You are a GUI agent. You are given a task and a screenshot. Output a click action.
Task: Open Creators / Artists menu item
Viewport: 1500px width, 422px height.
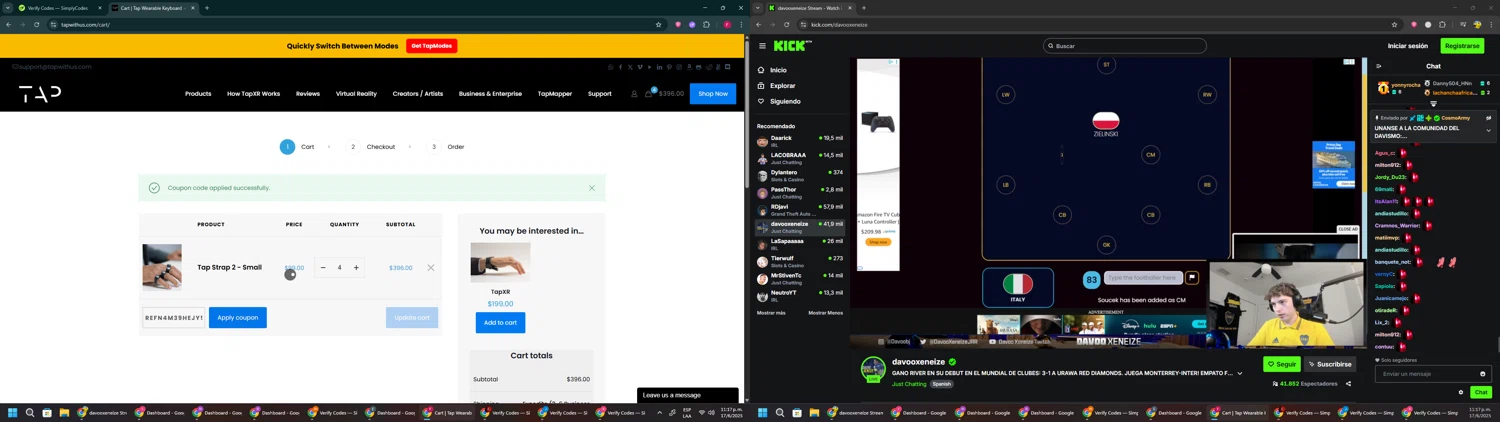coord(418,94)
